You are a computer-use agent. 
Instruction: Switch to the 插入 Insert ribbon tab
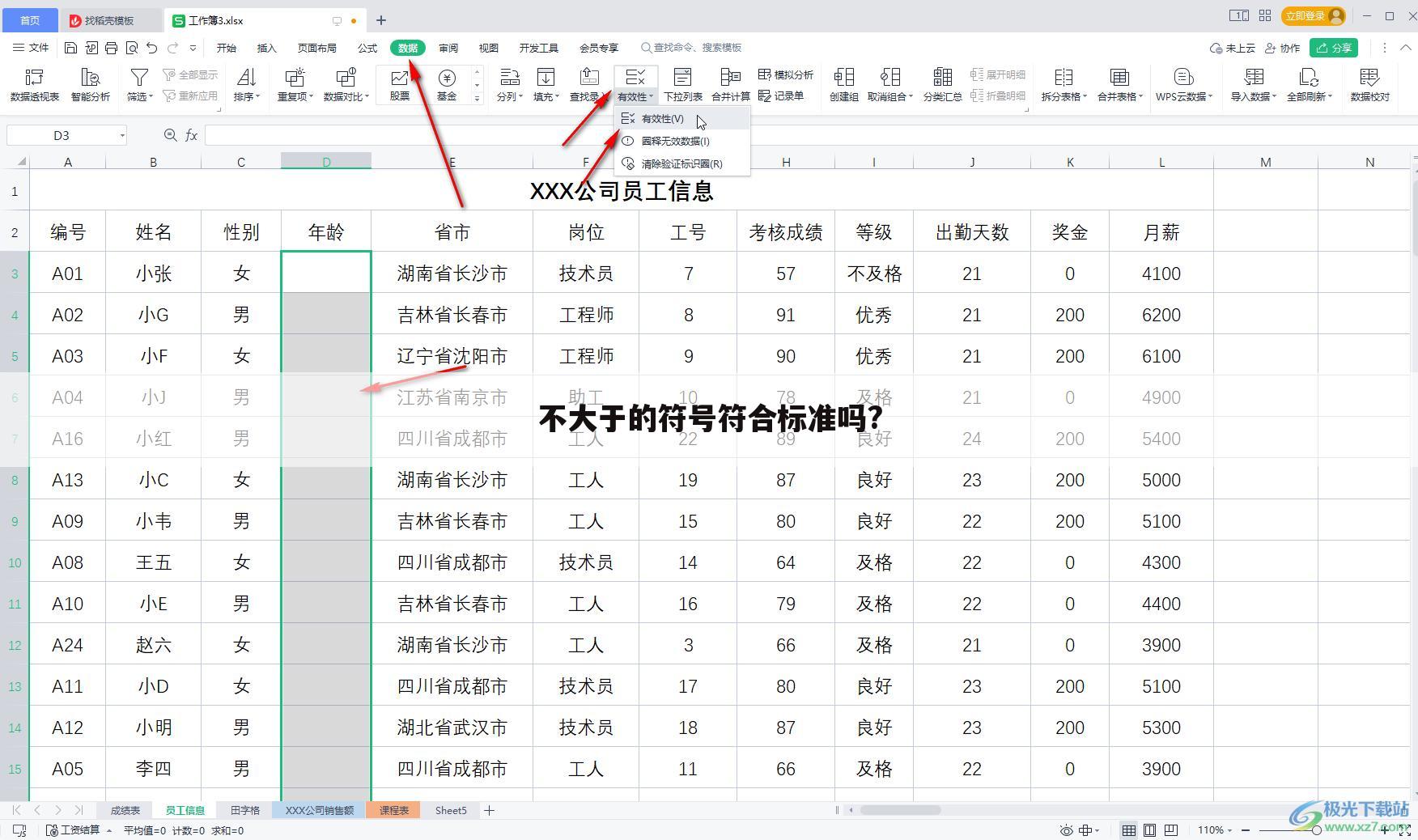pos(267,48)
